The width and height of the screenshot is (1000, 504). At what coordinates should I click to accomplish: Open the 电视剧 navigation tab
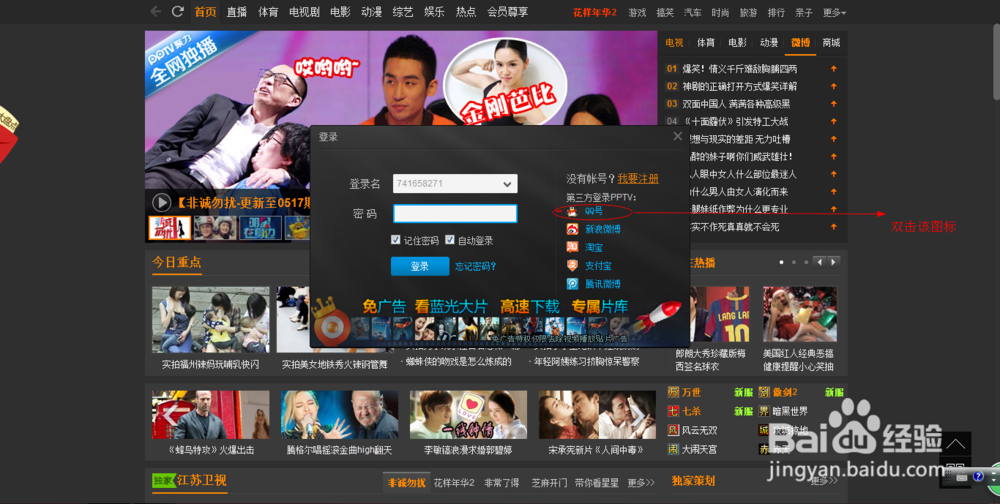click(x=304, y=11)
